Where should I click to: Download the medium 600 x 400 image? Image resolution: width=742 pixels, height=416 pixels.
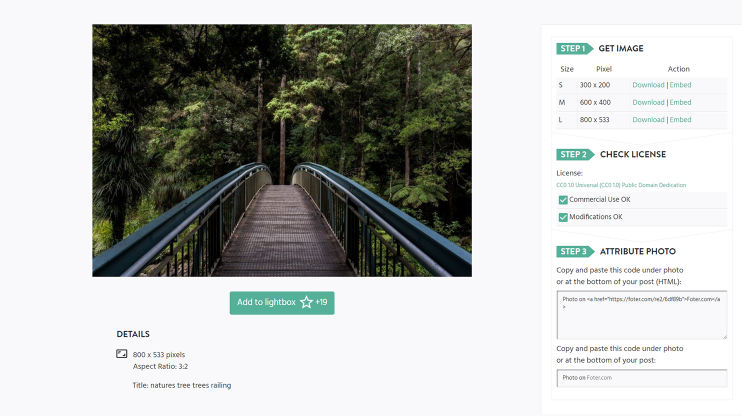(x=648, y=103)
